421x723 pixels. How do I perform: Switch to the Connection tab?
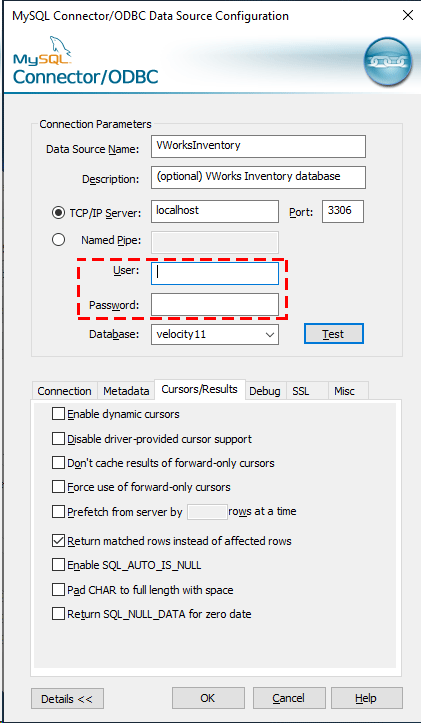[x=65, y=391]
